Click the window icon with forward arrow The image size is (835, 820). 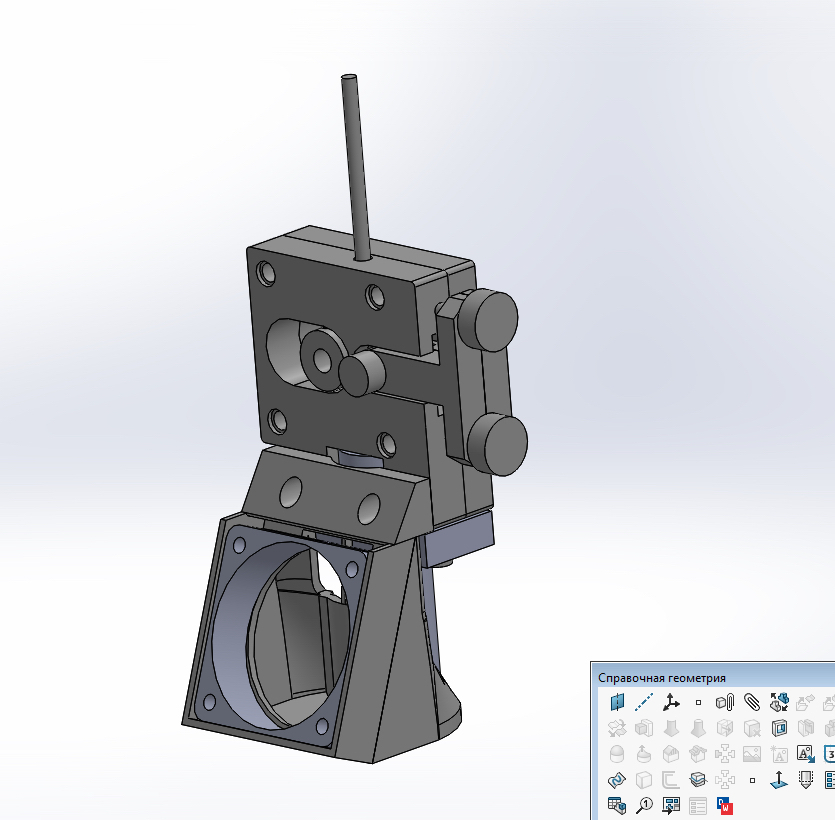[670, 803]
